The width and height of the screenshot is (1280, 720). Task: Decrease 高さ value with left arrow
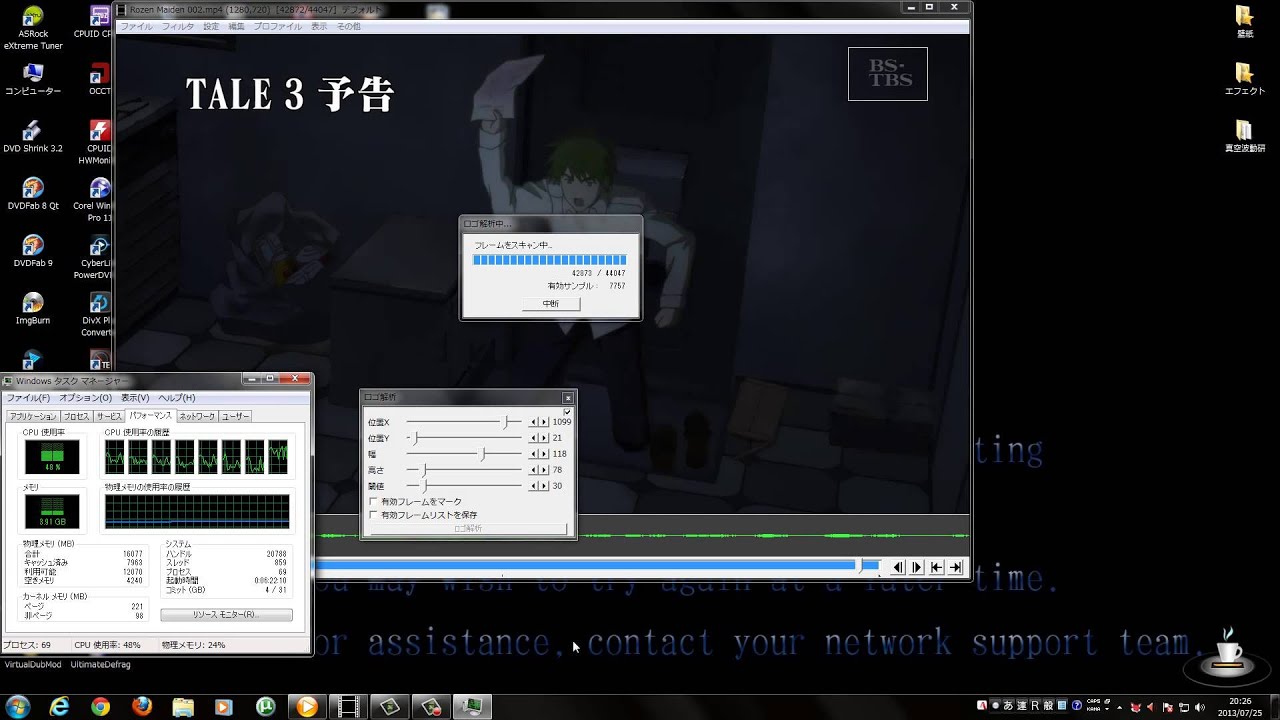533,470
